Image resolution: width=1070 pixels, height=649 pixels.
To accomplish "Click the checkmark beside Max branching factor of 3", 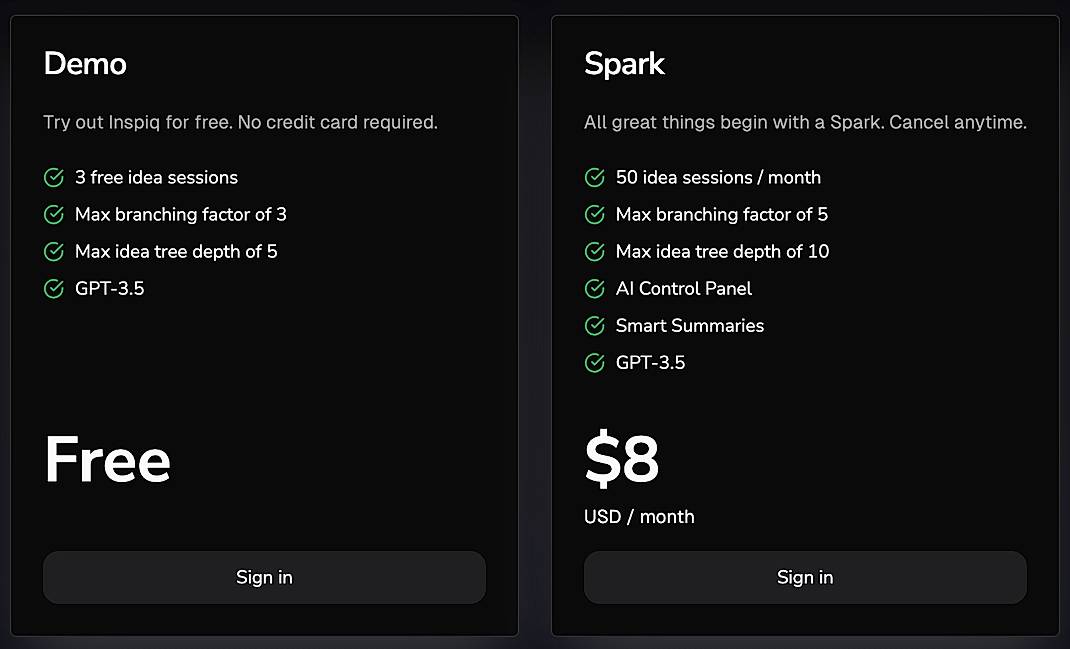I will tap(53, 214).
